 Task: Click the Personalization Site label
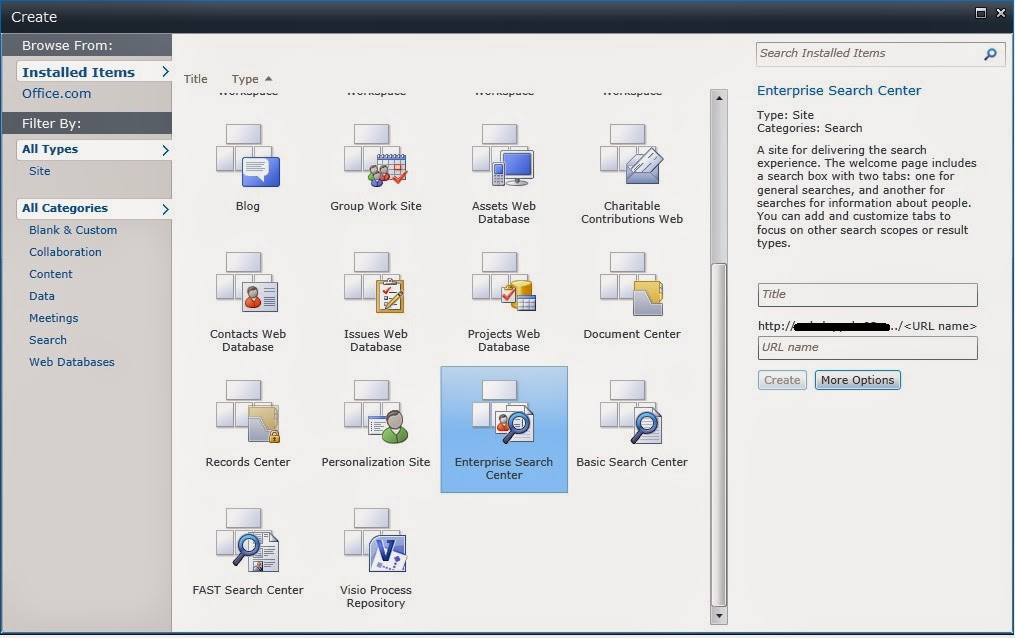coord(375,462)
